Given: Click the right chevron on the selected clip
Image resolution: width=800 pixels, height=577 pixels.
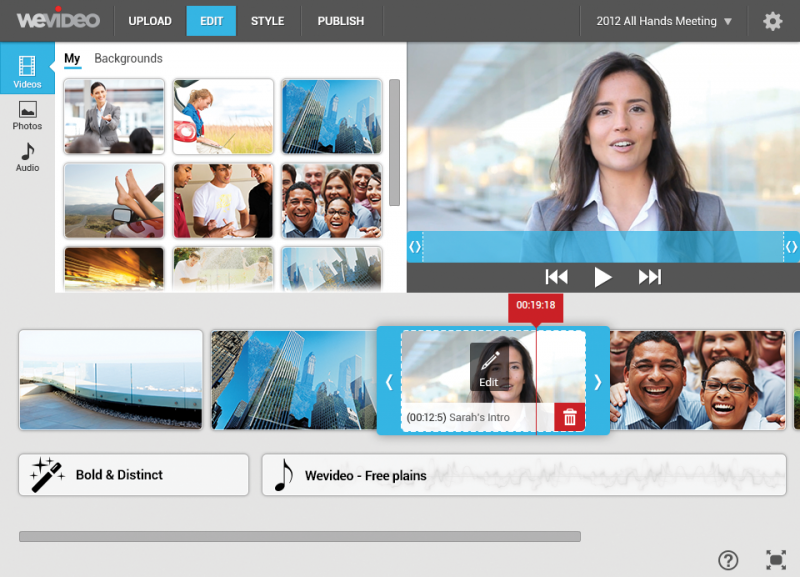Looking at the screenshot, I should coord(598,381).
